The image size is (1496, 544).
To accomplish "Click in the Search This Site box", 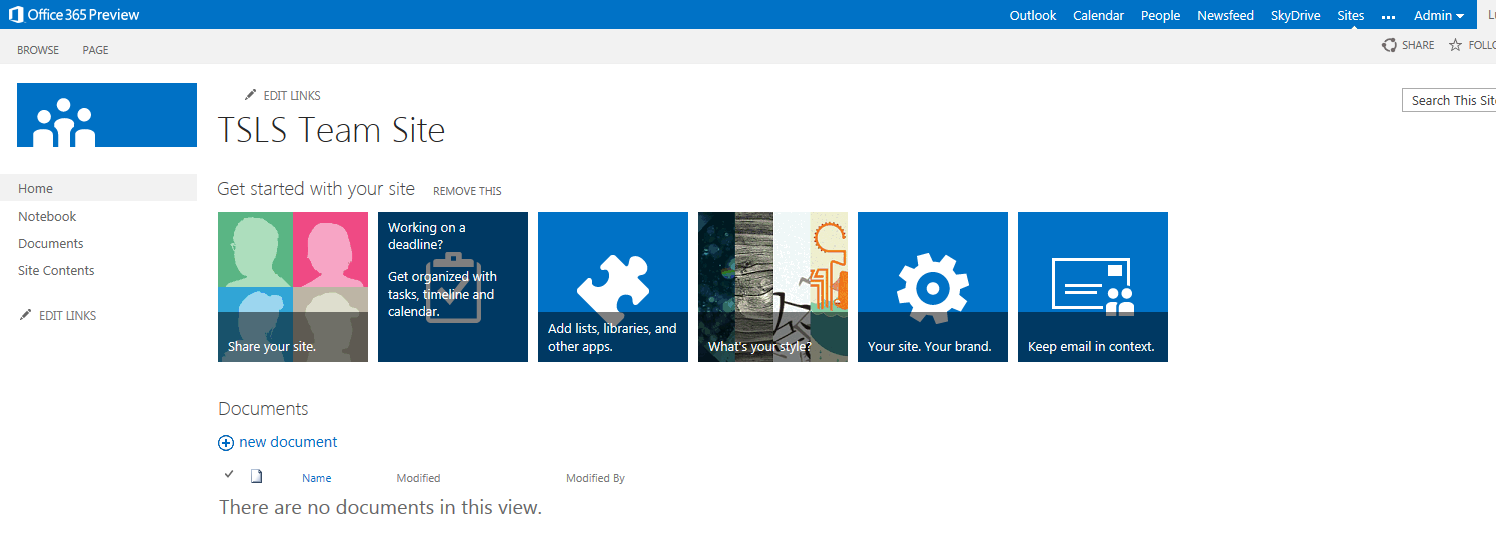I will 1450,100.
